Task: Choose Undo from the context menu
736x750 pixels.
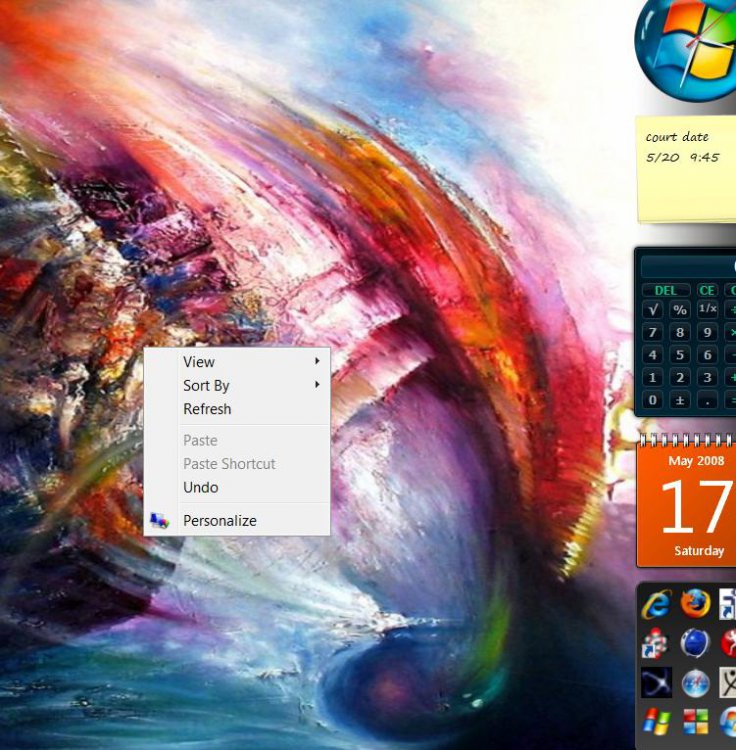Action: click(x=237, y=487)
